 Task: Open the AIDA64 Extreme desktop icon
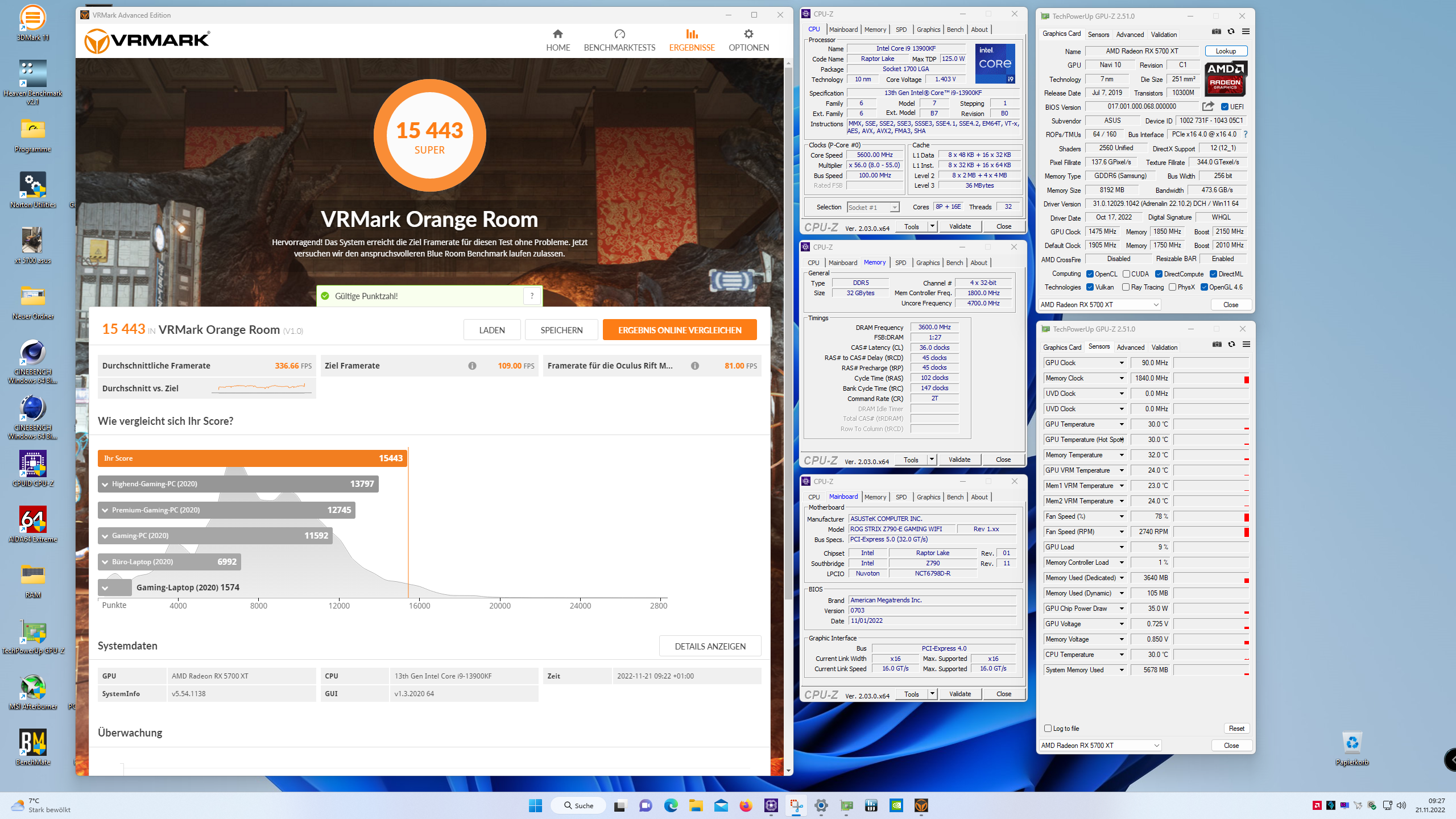click(x=32, y=524)
